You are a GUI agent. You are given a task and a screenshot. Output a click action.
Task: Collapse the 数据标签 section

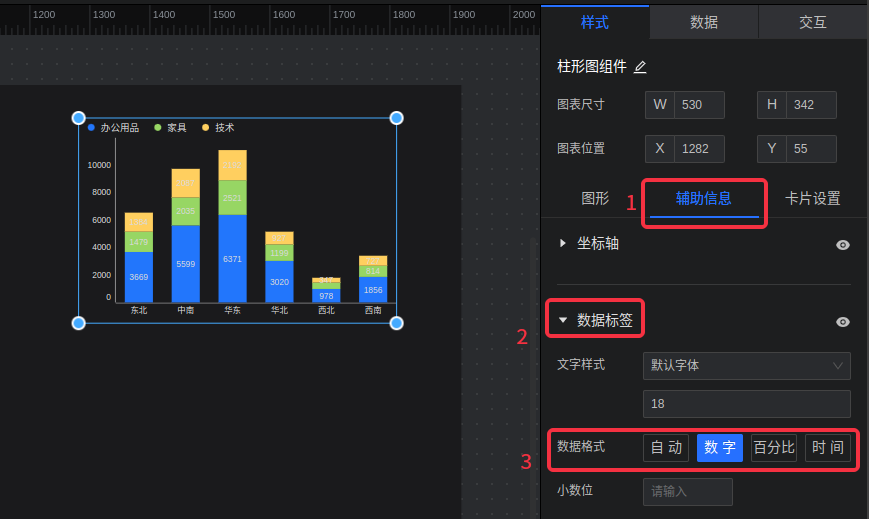click(563, 320)
